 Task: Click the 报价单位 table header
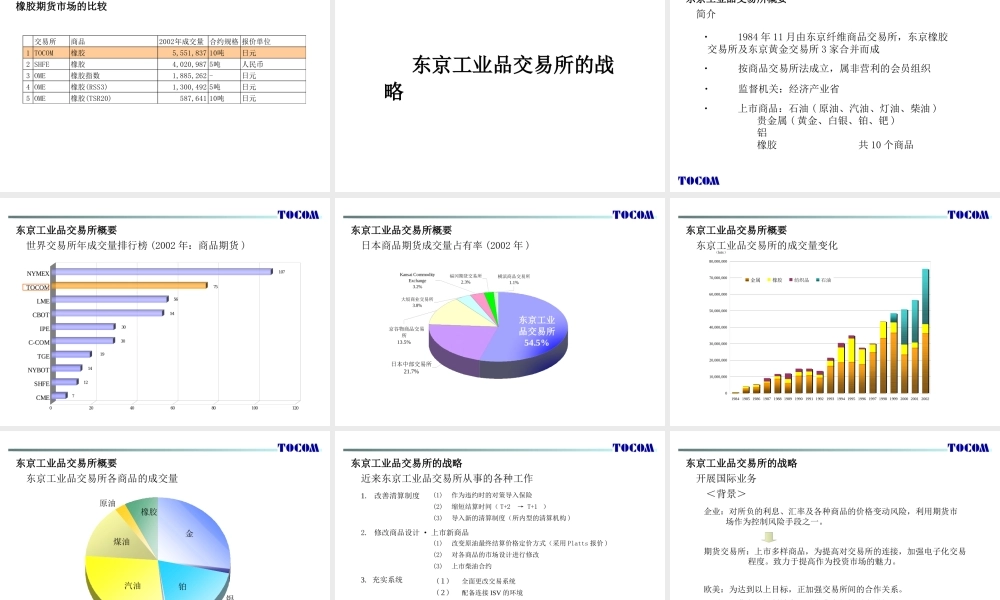(272, 41)
